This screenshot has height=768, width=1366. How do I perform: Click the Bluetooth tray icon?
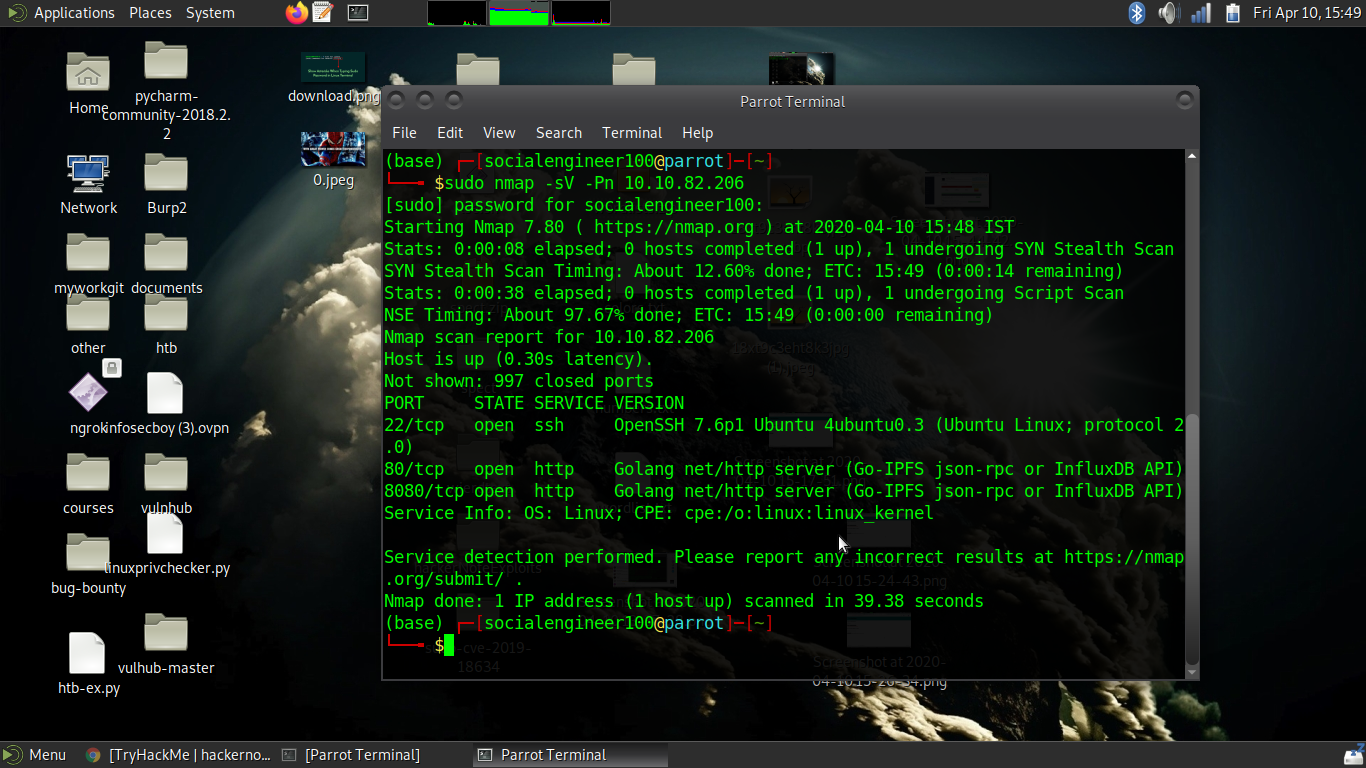pos(1137,13)
